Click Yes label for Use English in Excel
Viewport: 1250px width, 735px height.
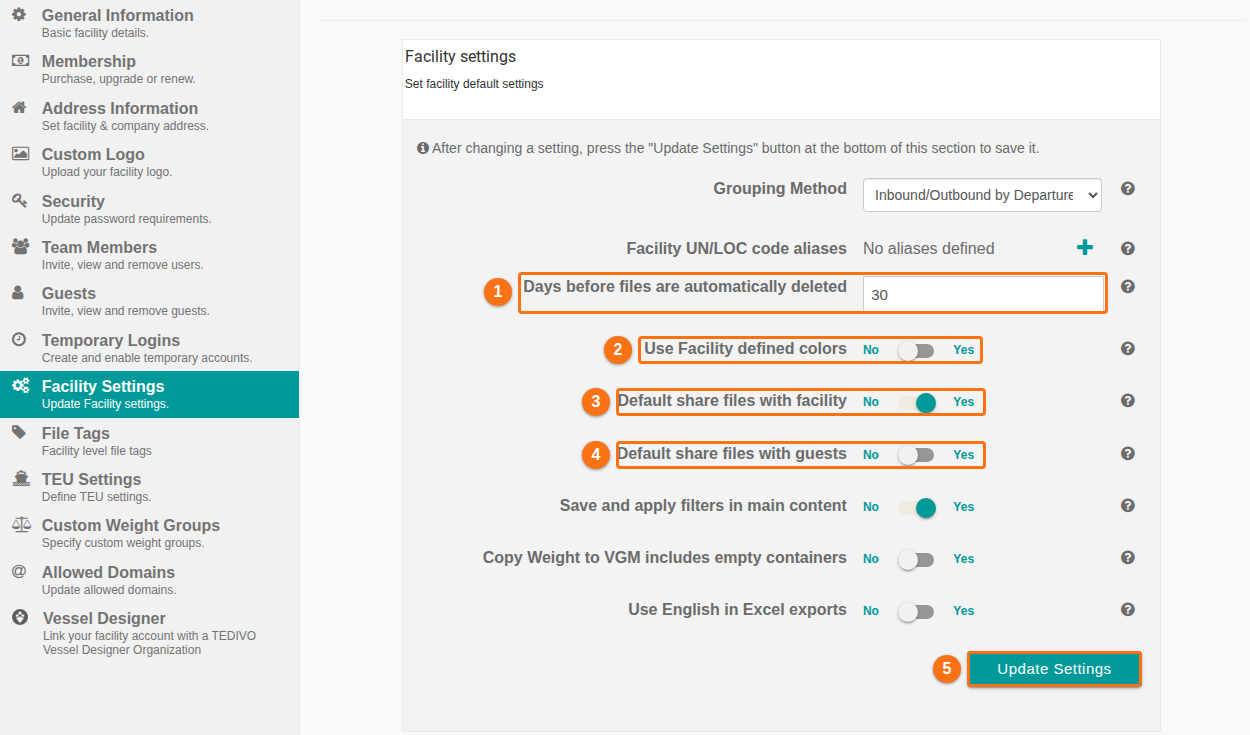(964, 611)
